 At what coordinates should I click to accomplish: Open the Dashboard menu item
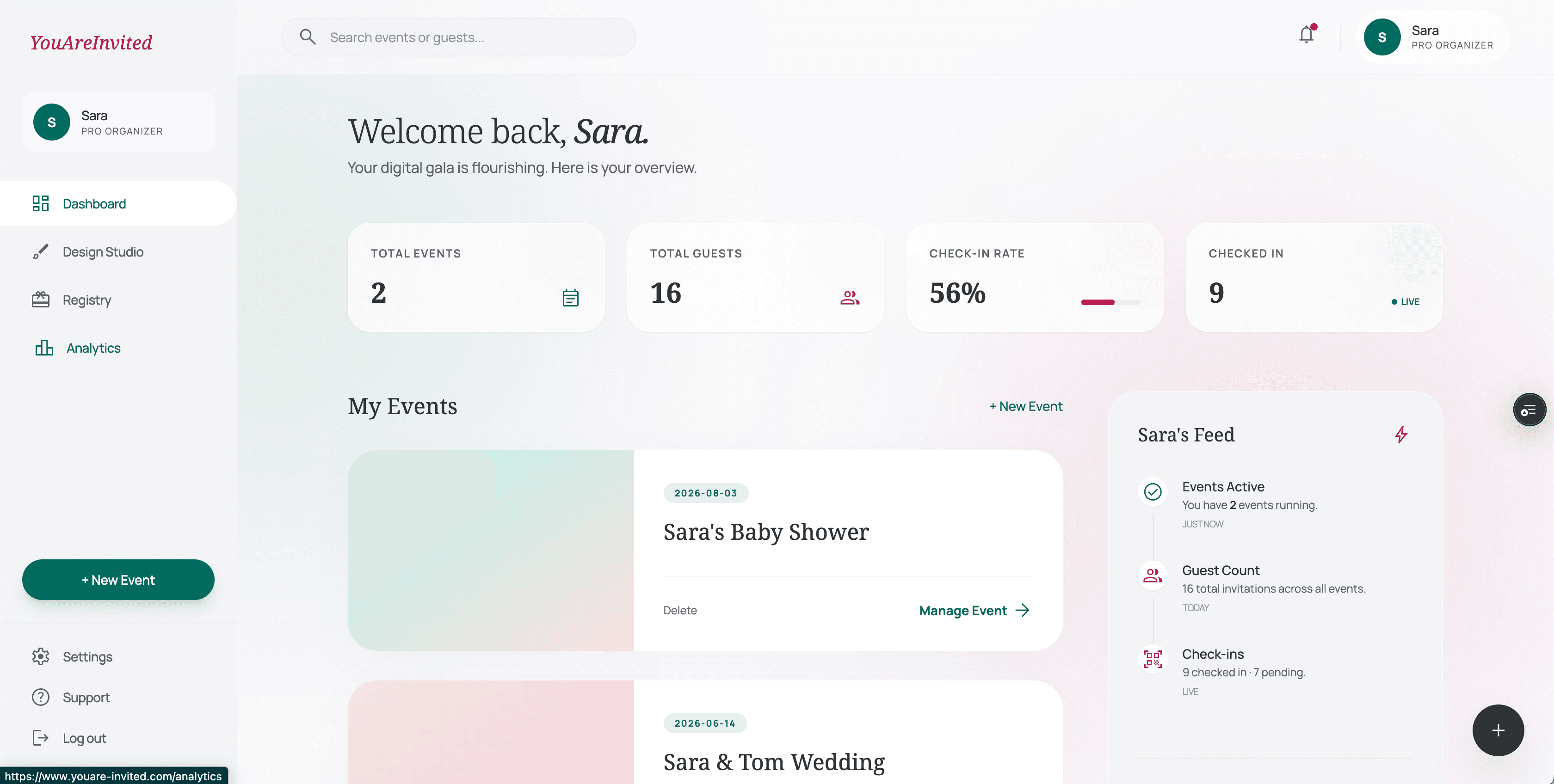(118, 203)
